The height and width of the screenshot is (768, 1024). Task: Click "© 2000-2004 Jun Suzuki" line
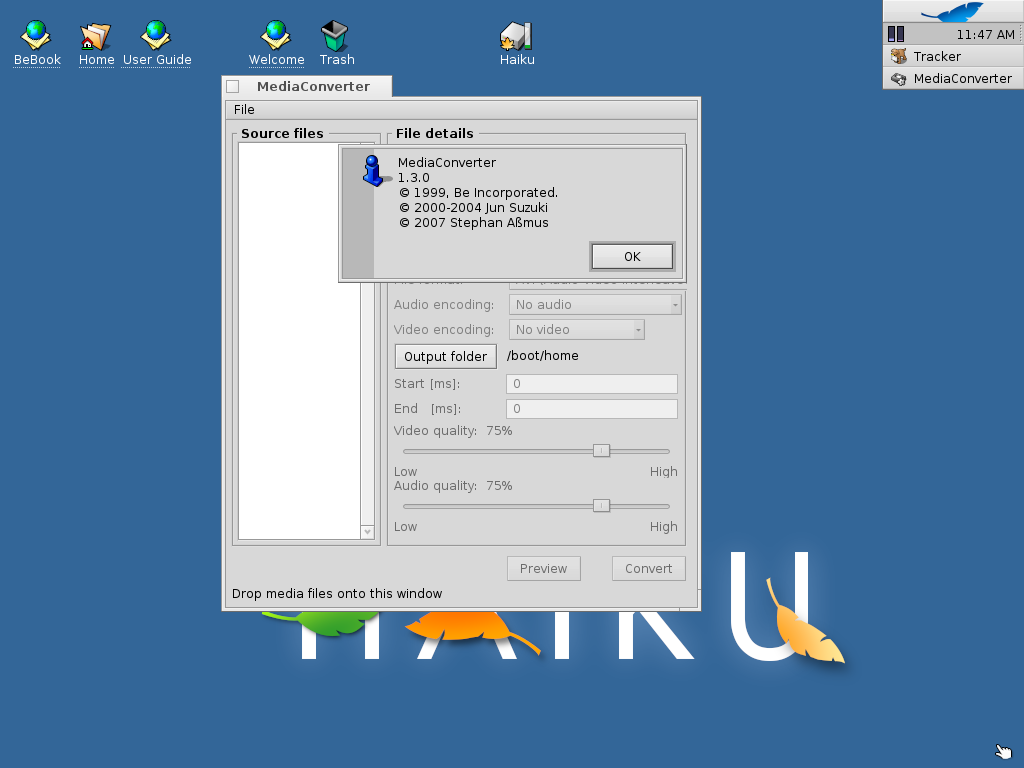click(x=473, y=208)
